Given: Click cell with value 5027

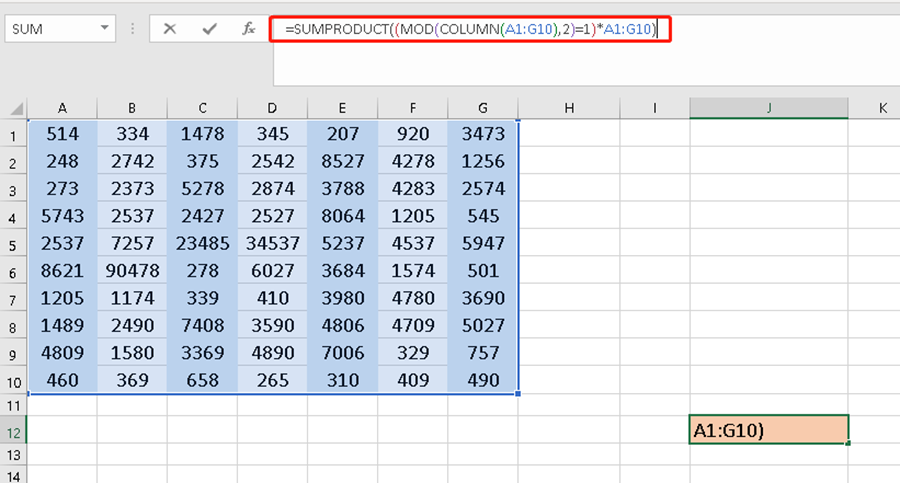Looking at the screenshot, I should [483, 326].
